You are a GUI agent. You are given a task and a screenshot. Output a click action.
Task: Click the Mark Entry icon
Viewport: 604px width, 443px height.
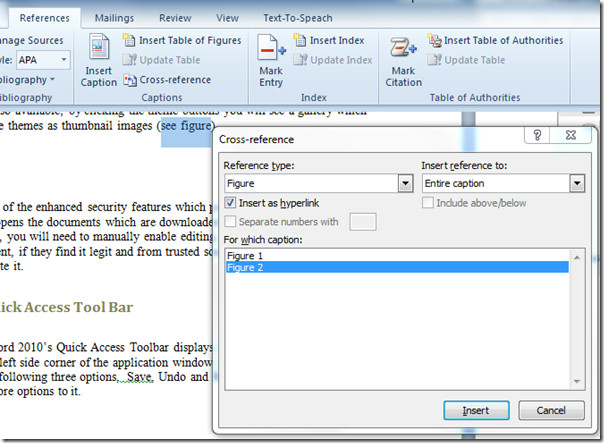[271, 47]
